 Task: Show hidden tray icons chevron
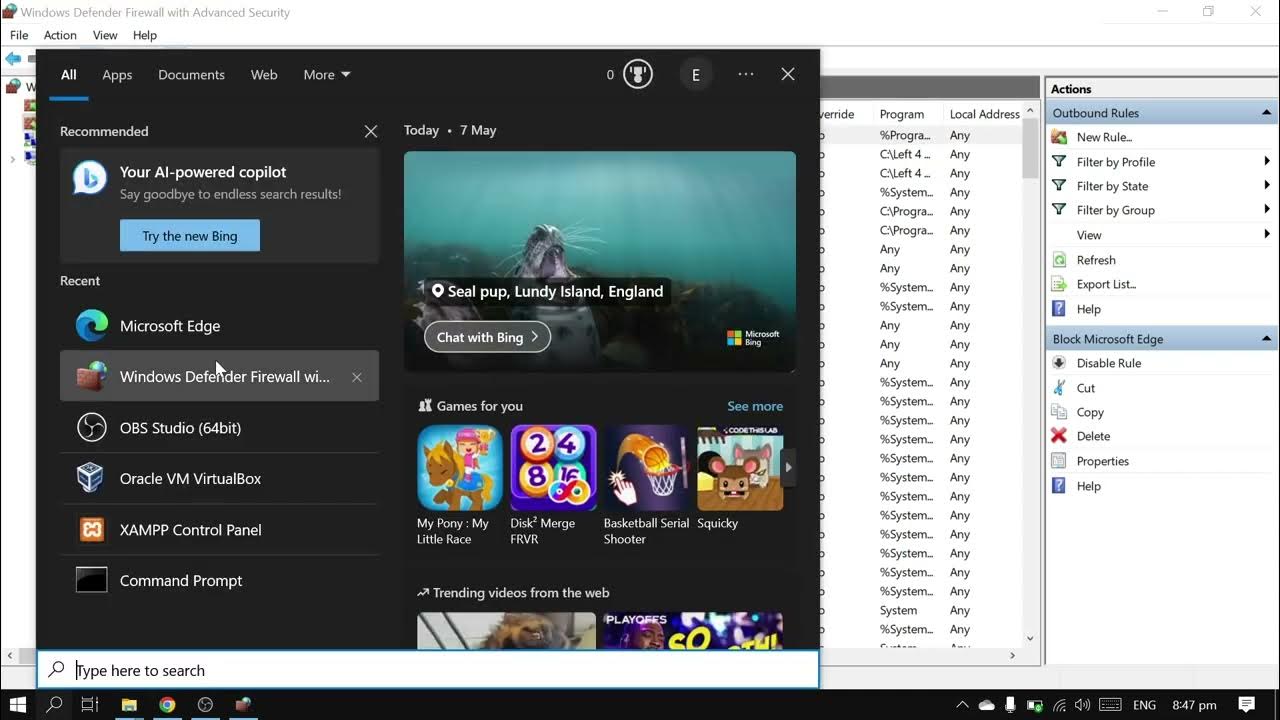click(x=961, y=705)
